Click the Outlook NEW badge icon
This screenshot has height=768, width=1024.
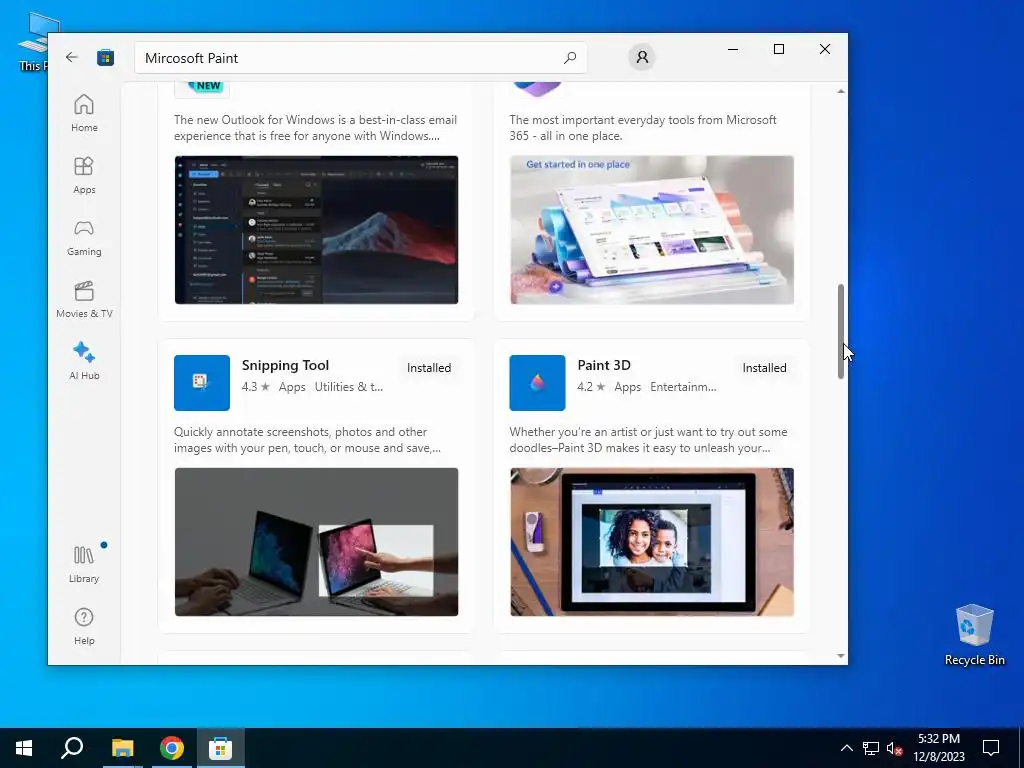click(x=202, y=90)
